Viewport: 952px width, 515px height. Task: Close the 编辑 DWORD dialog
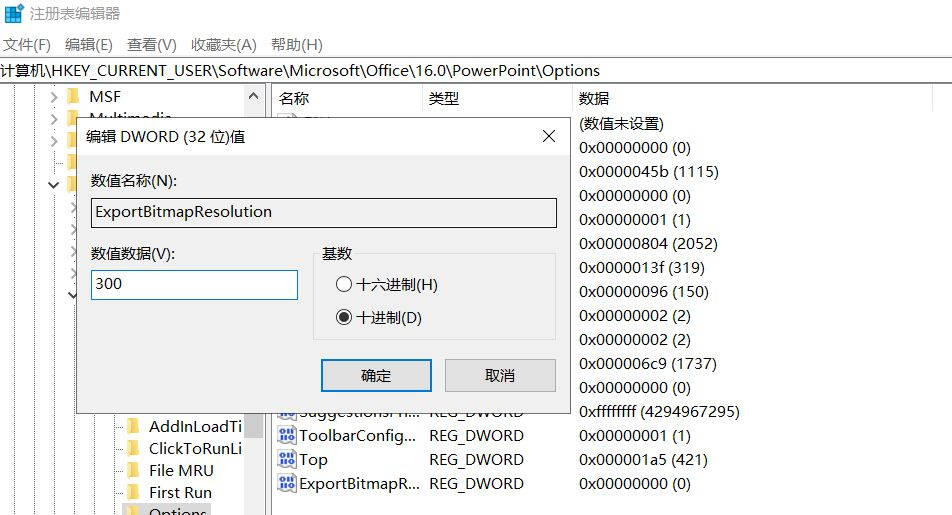point(549,136)
